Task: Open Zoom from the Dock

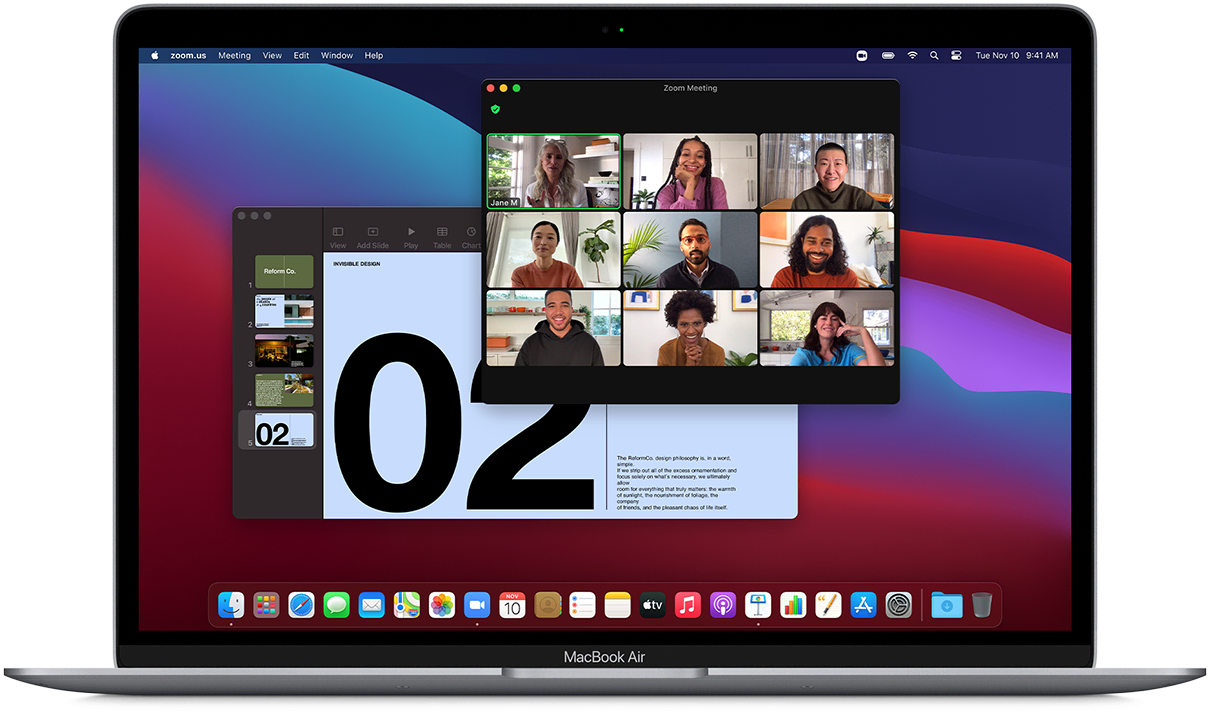Action: tap(477, 605)
